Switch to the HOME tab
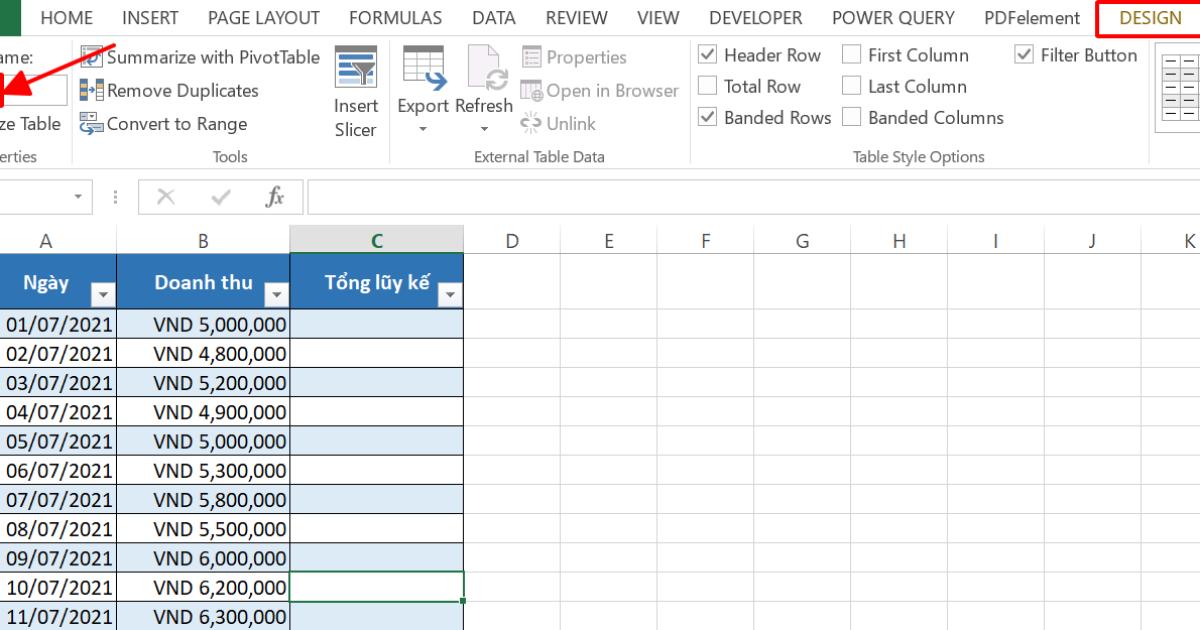The width and height of the screenshot is (1200, 630). [x=66, y=17]
